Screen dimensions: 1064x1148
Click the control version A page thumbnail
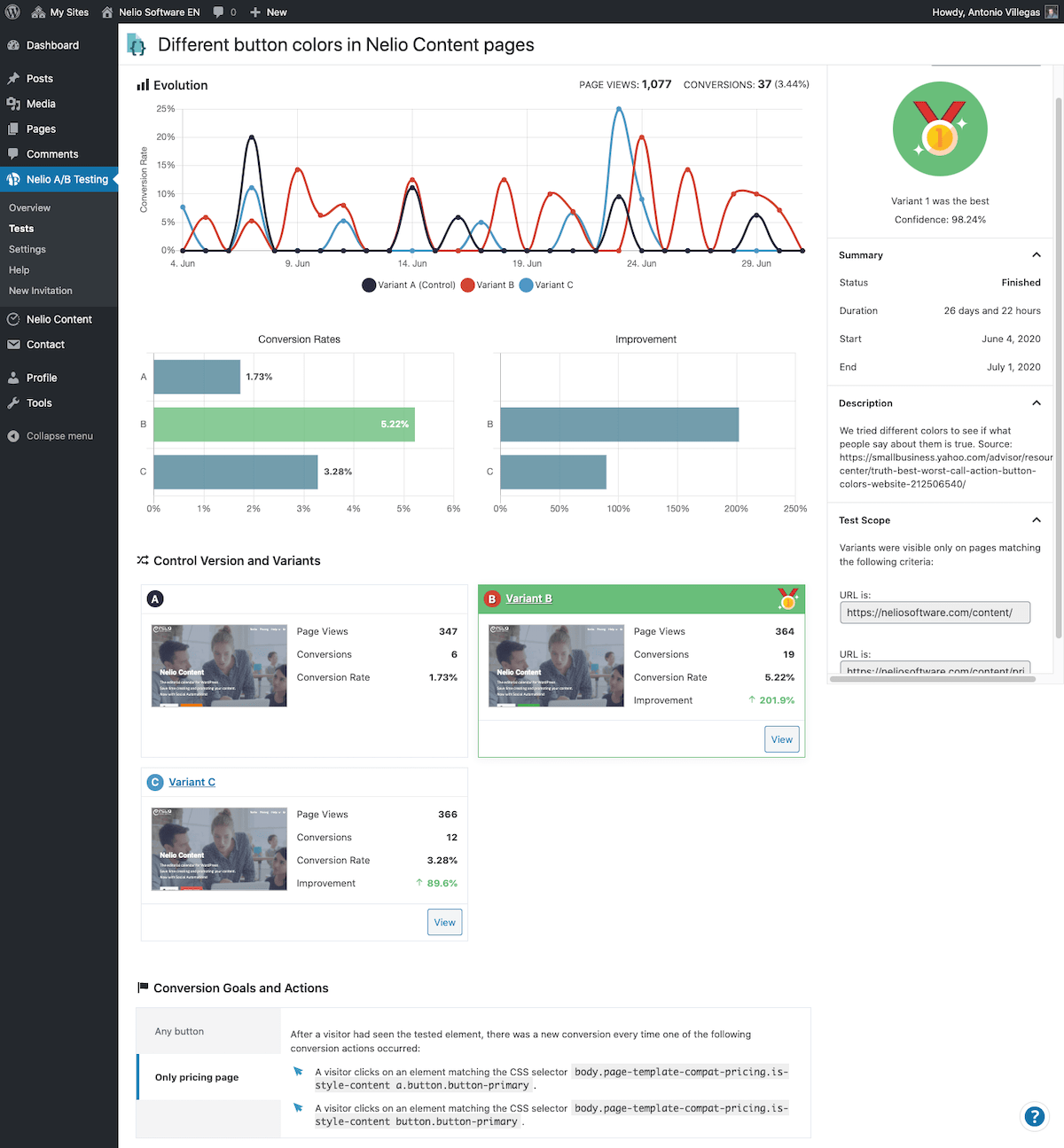(219, 666)
